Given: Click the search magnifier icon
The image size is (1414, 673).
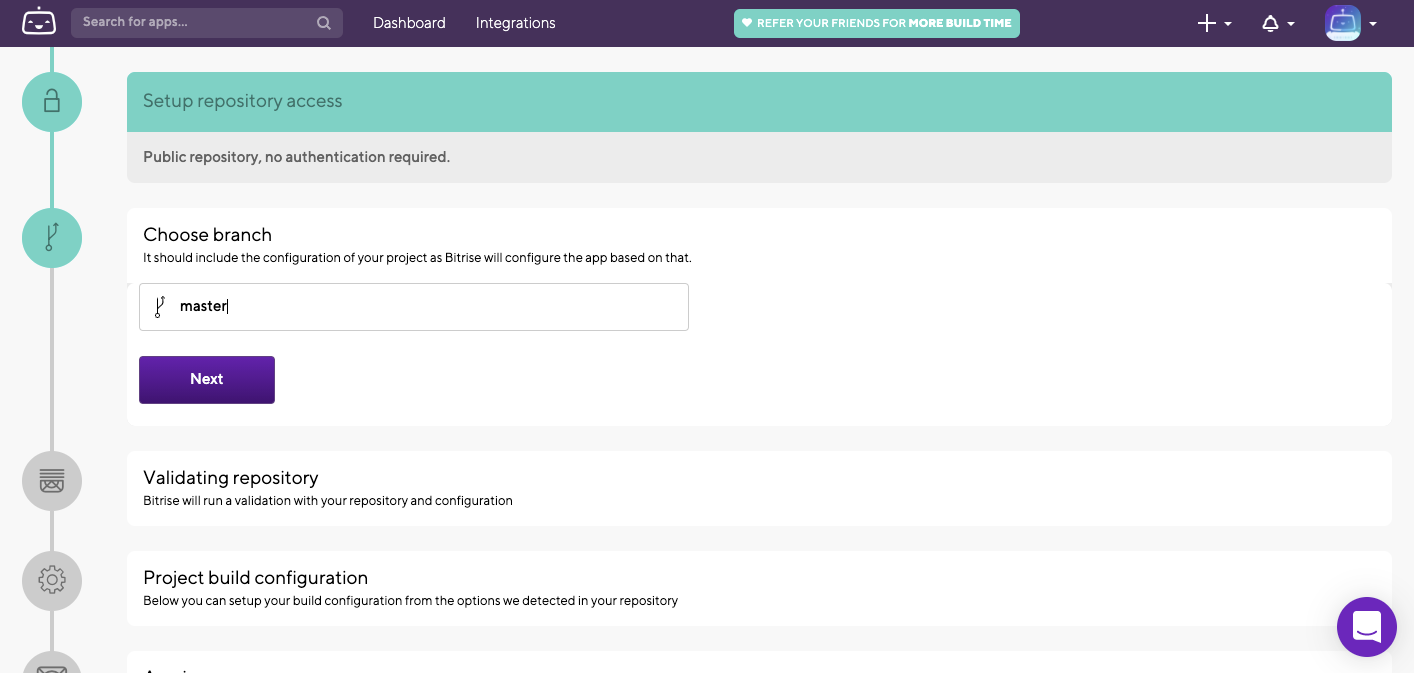Looking at the screenshot, I should point(324,23).
